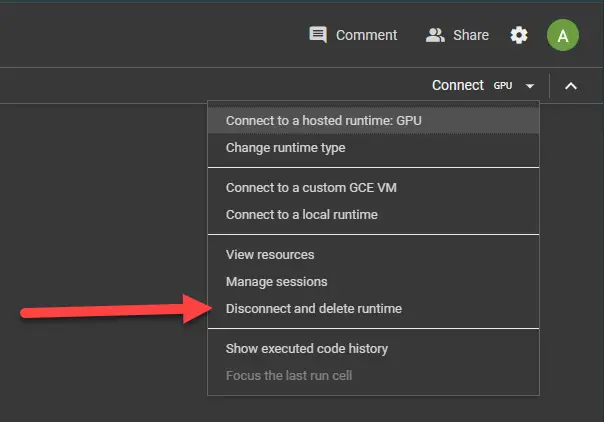Image resolution: width=604 pixels, height=422 pixels.
Task: Open View resources
Action: (x=270, y=254)
